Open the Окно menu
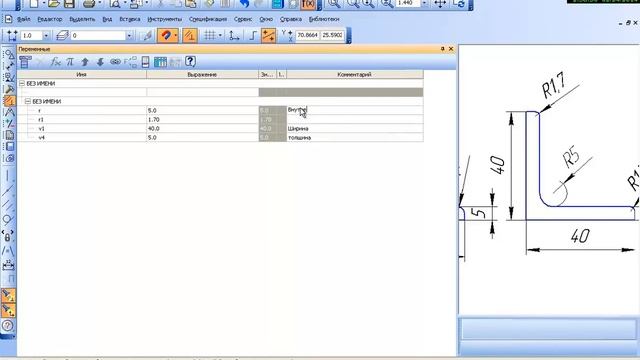The width and height of the screenshot is (640, 360). (x=266, y=19)
